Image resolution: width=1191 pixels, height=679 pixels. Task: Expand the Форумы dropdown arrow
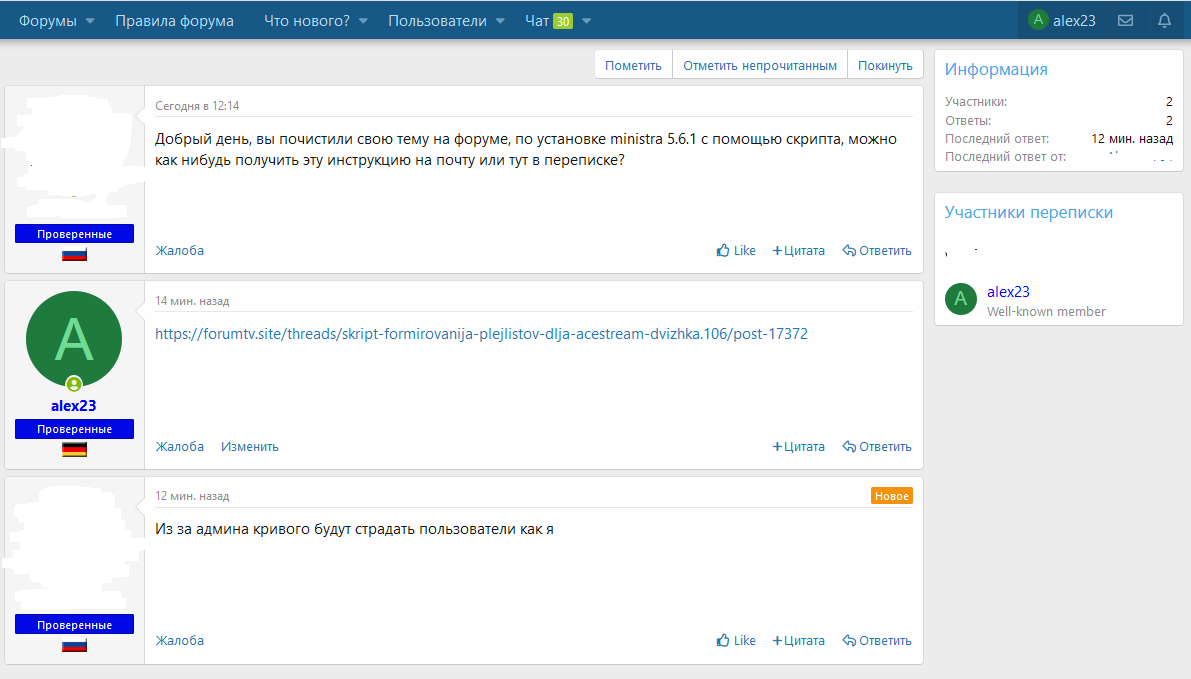[90, 21]
